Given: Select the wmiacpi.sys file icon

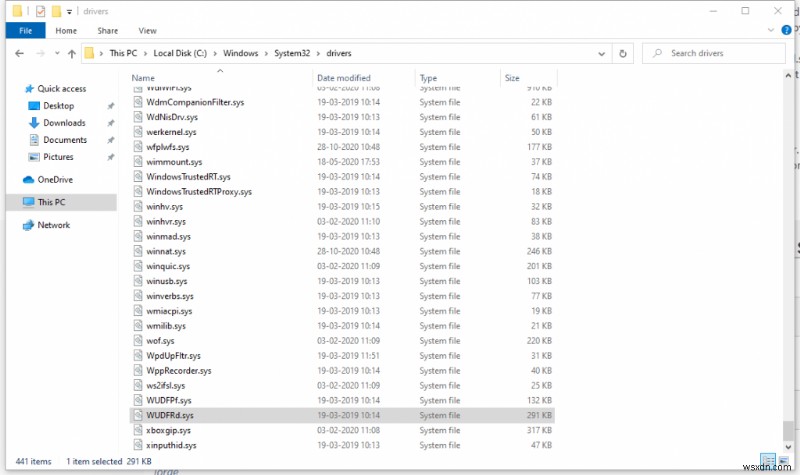Looking at the screenshot, I should [x=138, y=311].
